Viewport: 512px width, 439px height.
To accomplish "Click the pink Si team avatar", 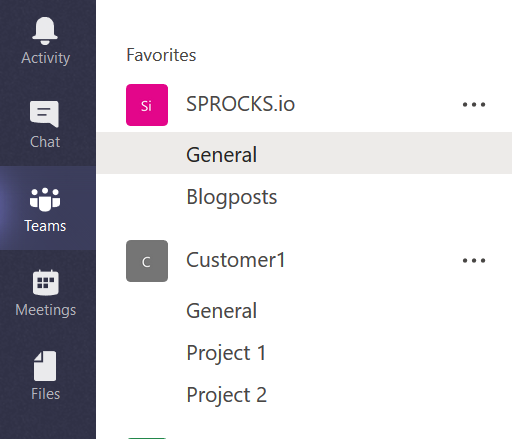I will 147,105.
